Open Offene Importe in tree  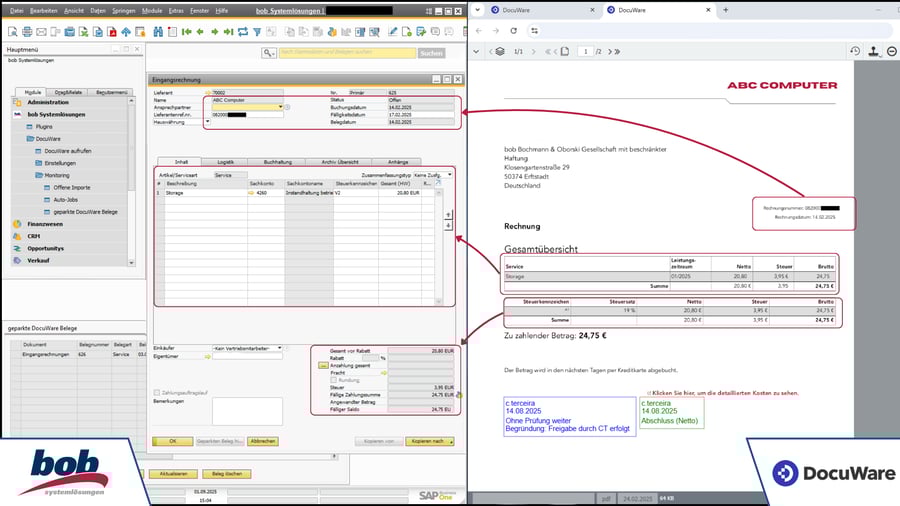pos(72,188)
